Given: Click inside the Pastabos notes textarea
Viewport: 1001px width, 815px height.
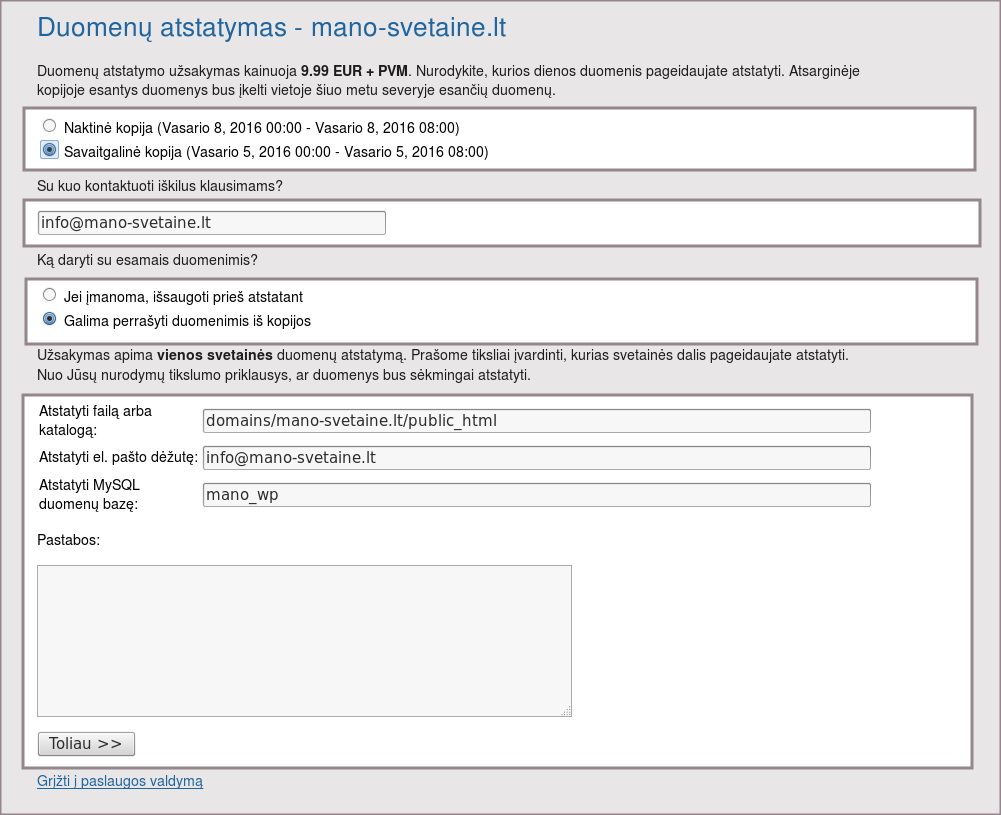Looking at the screenshot, I should pos(304,640).
